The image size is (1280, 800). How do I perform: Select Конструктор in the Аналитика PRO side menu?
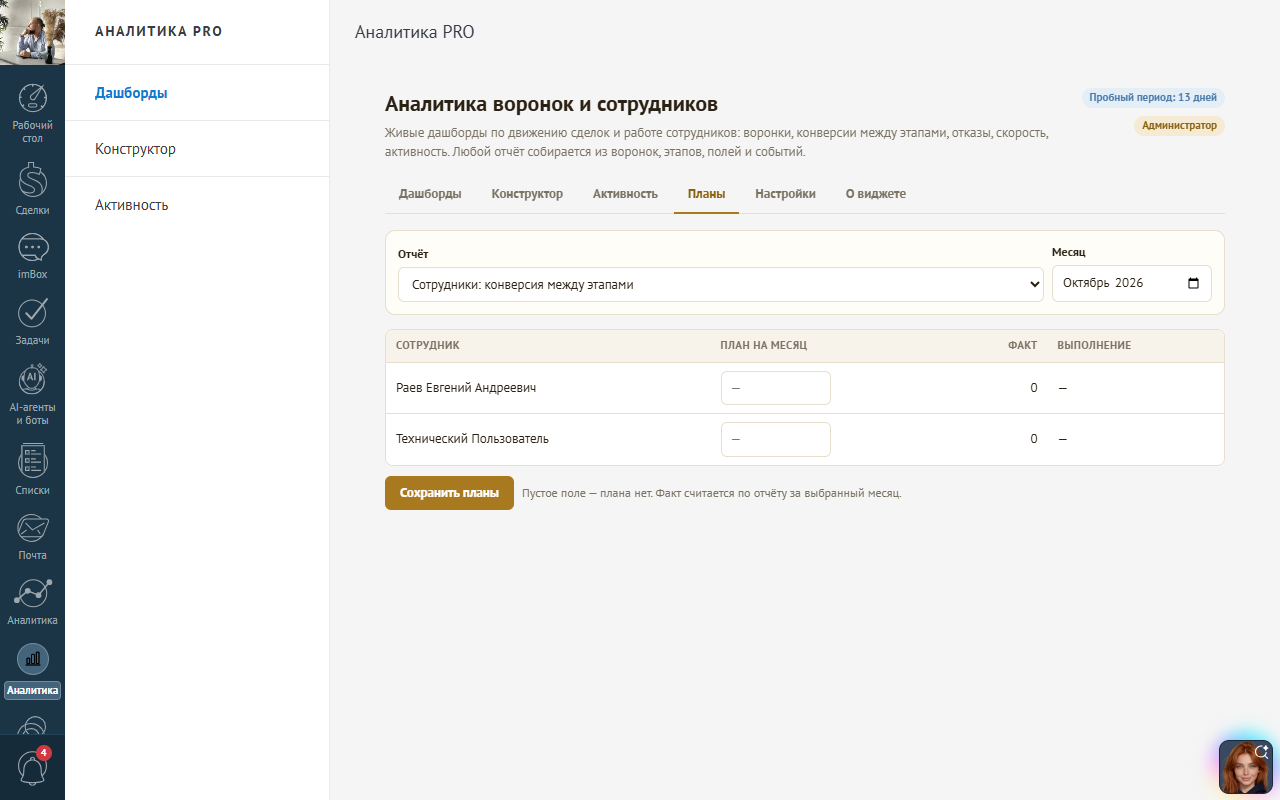tap(197, 149)
